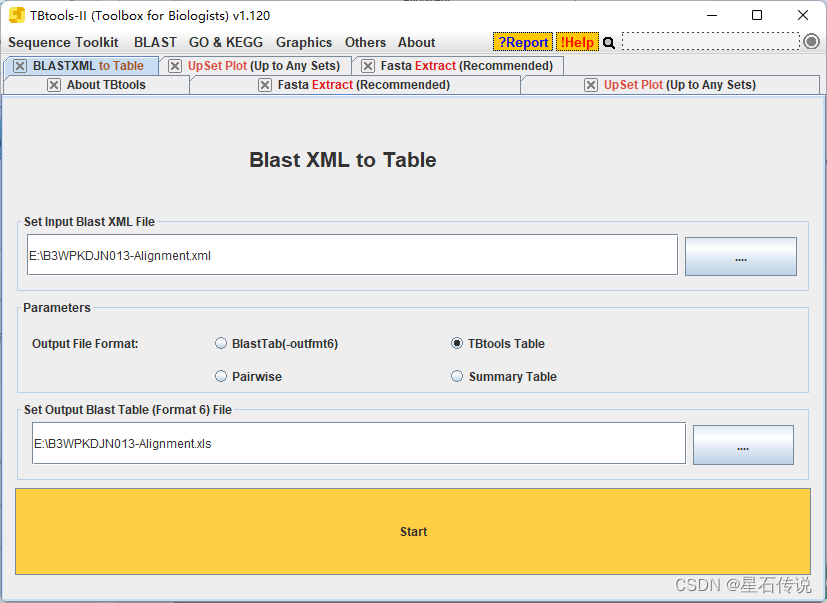Open the Graphics menu
Screen dimensions: 827x603
coord(304,42)
